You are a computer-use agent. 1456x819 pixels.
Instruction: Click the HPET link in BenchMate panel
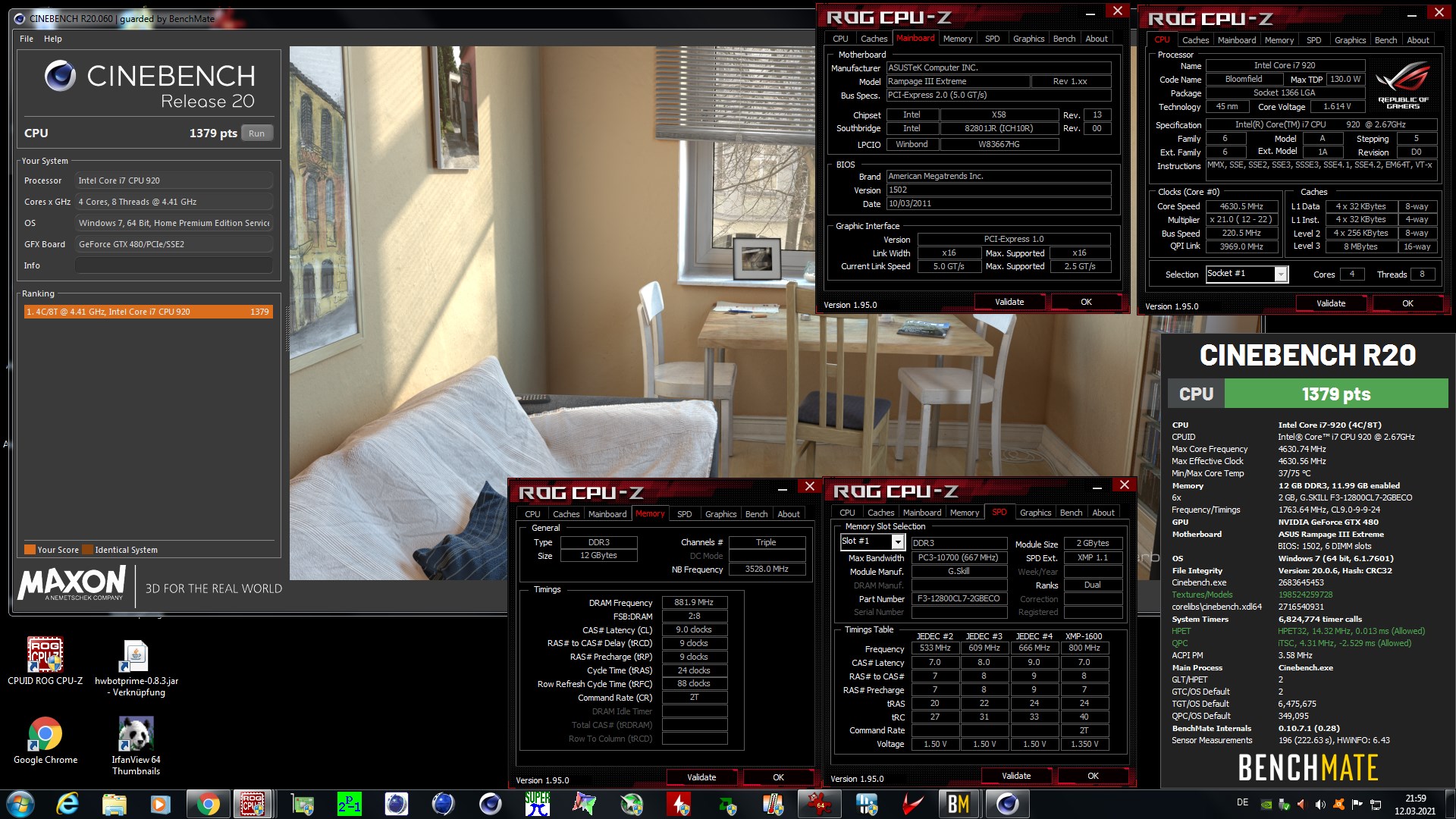[1181, 631]
